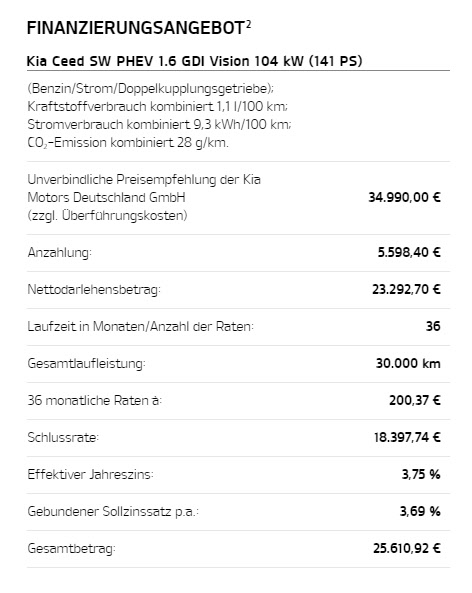472x593 pixels.
Task: Click the FINANZIERUNGSANGEBOT heading
Action: point(136,28)
